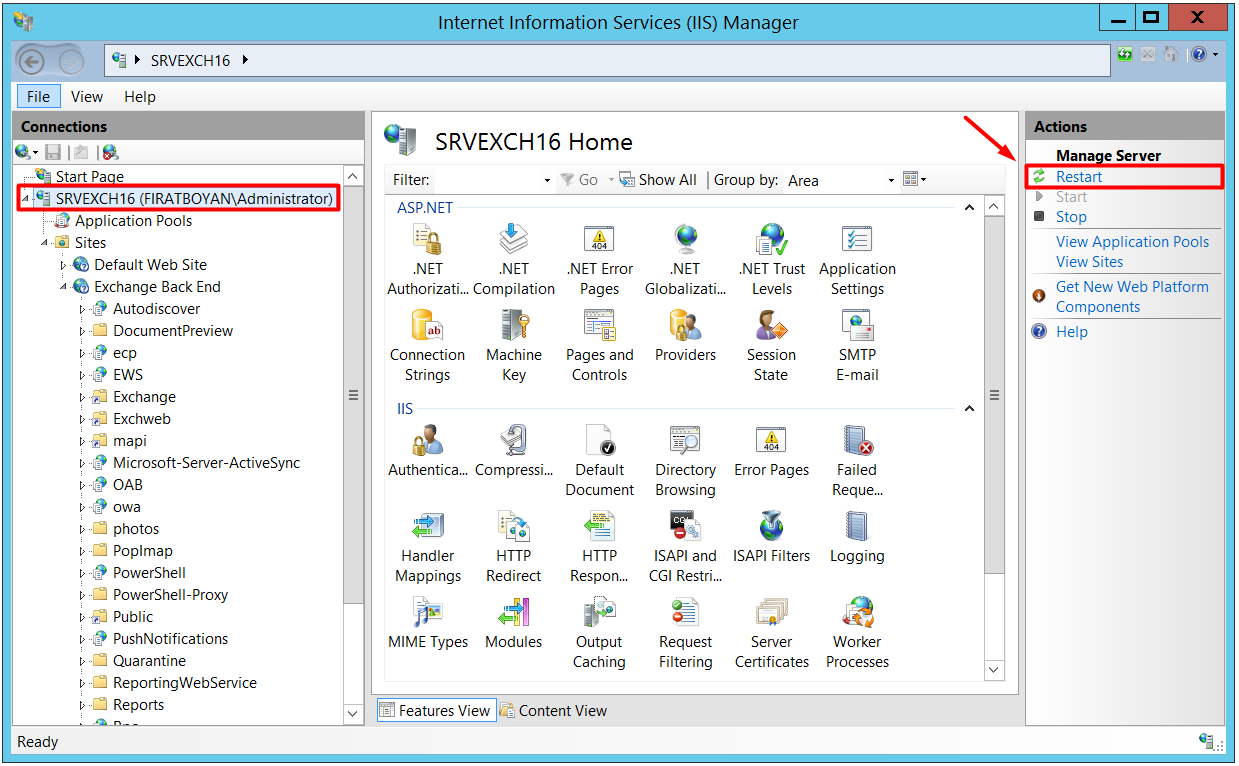Open the Modules feature
Image resolution: width=1239 pixels, height=766 pixels.
click(x=514, y=622)
